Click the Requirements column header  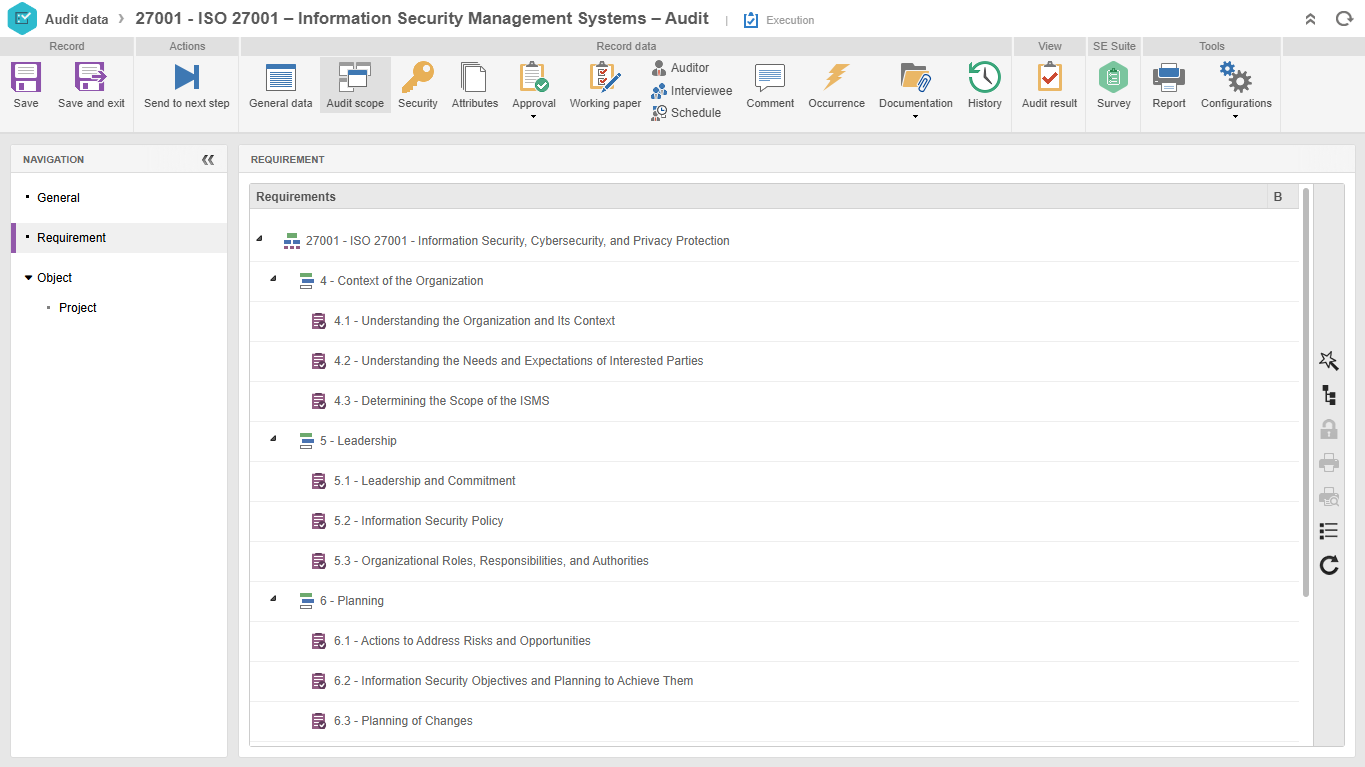coord(758,197)
